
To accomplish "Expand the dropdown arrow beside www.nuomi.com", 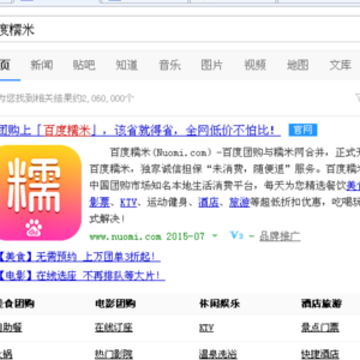I will [215, 236].
